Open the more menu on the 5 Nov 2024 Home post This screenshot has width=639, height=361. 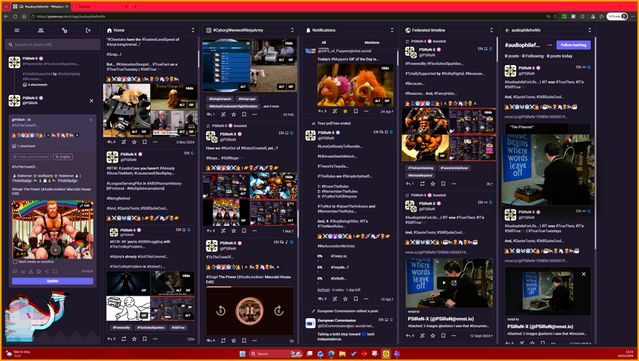(x=155, y=142)
